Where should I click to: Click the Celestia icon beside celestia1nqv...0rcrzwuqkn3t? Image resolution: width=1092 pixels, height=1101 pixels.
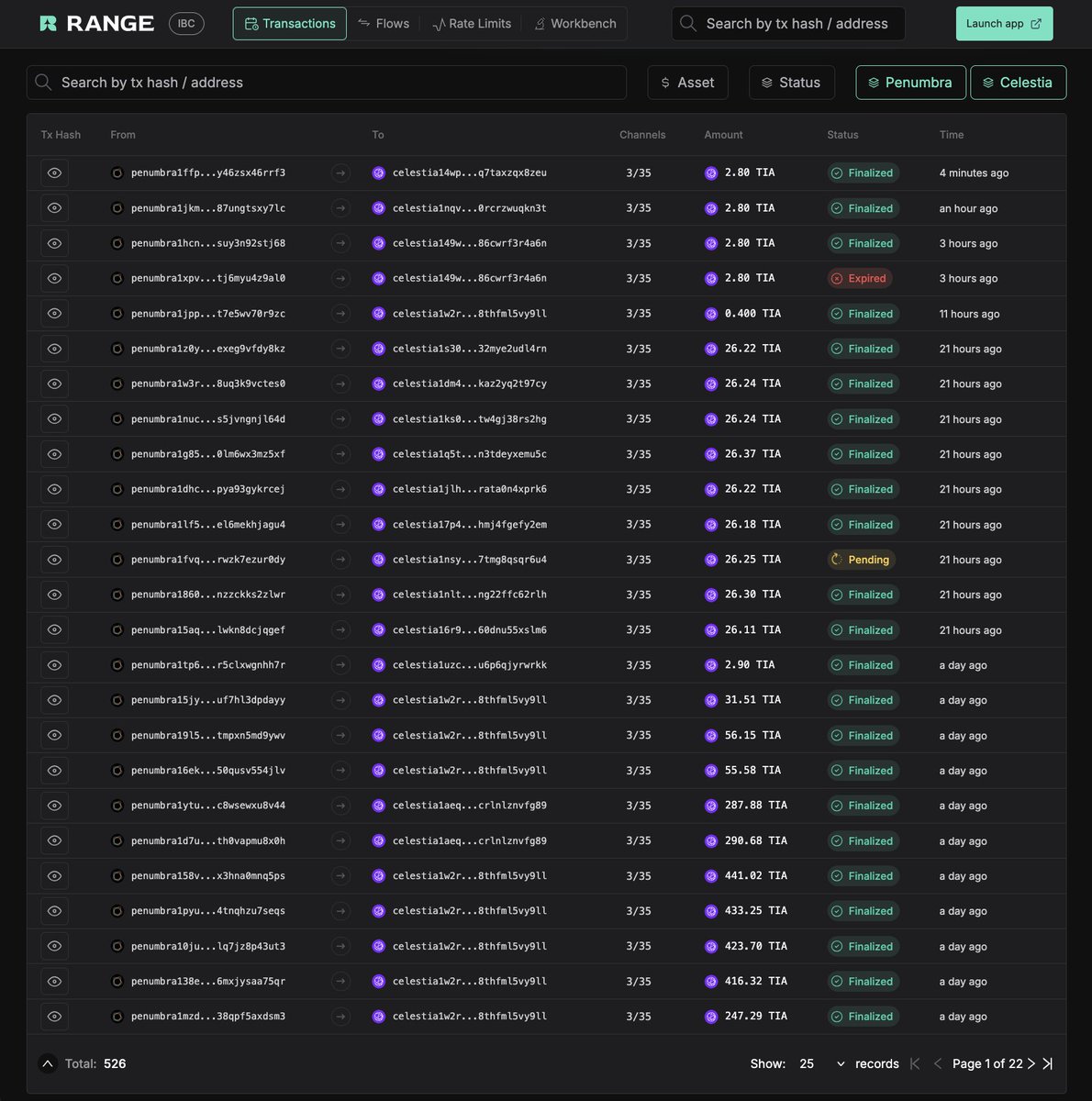378,208
